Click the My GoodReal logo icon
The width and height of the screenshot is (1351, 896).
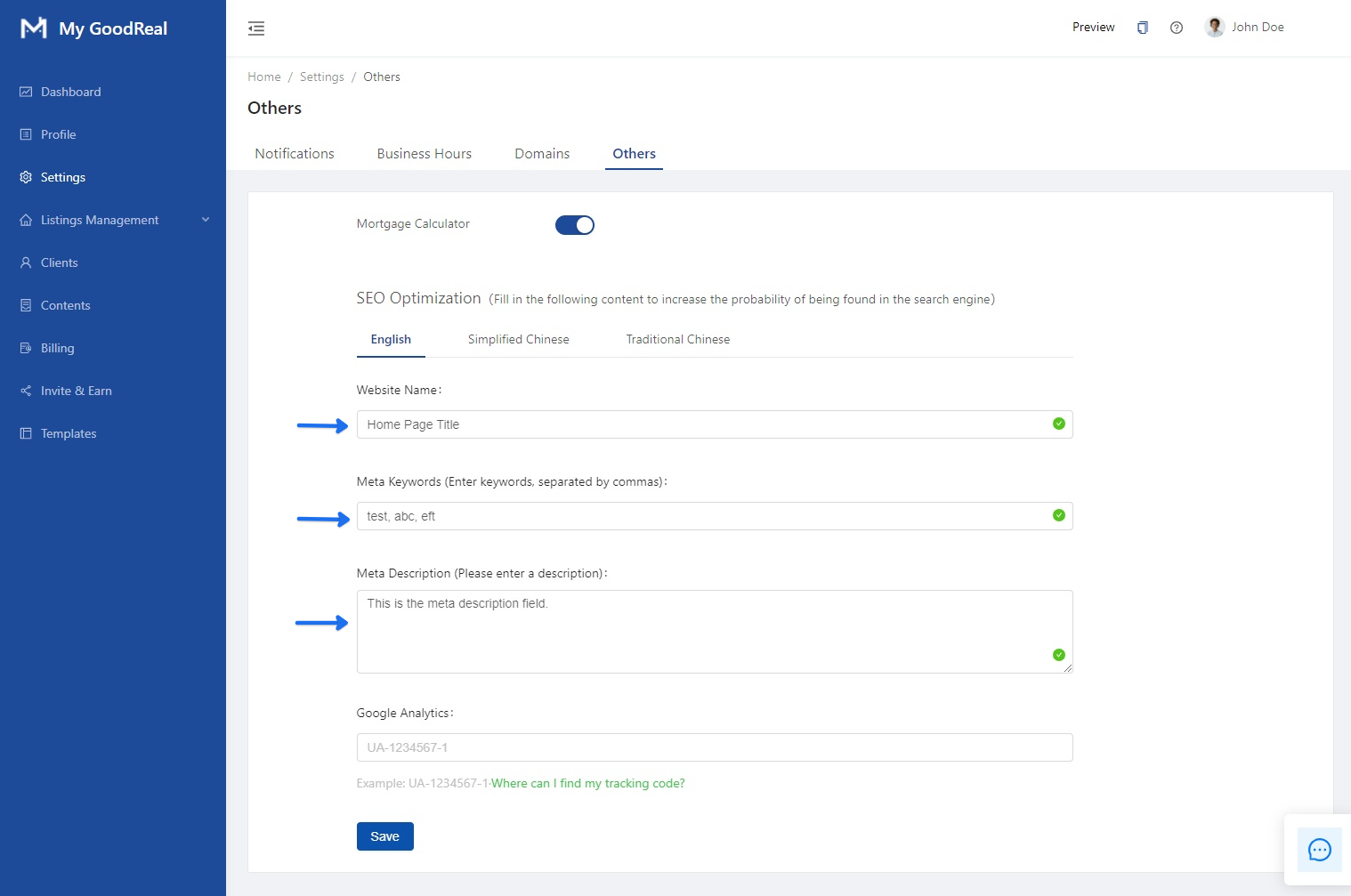[x=34, y=28]
